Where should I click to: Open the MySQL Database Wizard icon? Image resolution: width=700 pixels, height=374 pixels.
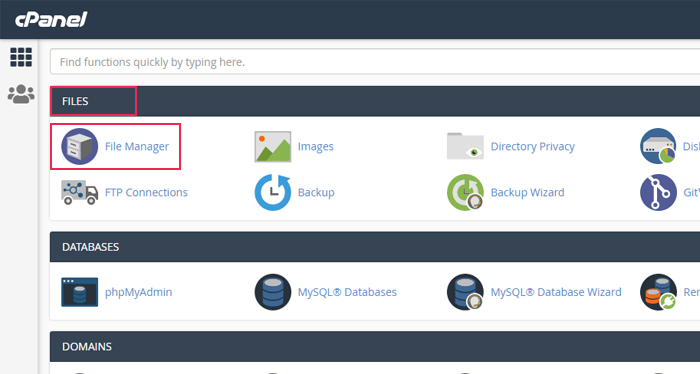click(465, 292)
